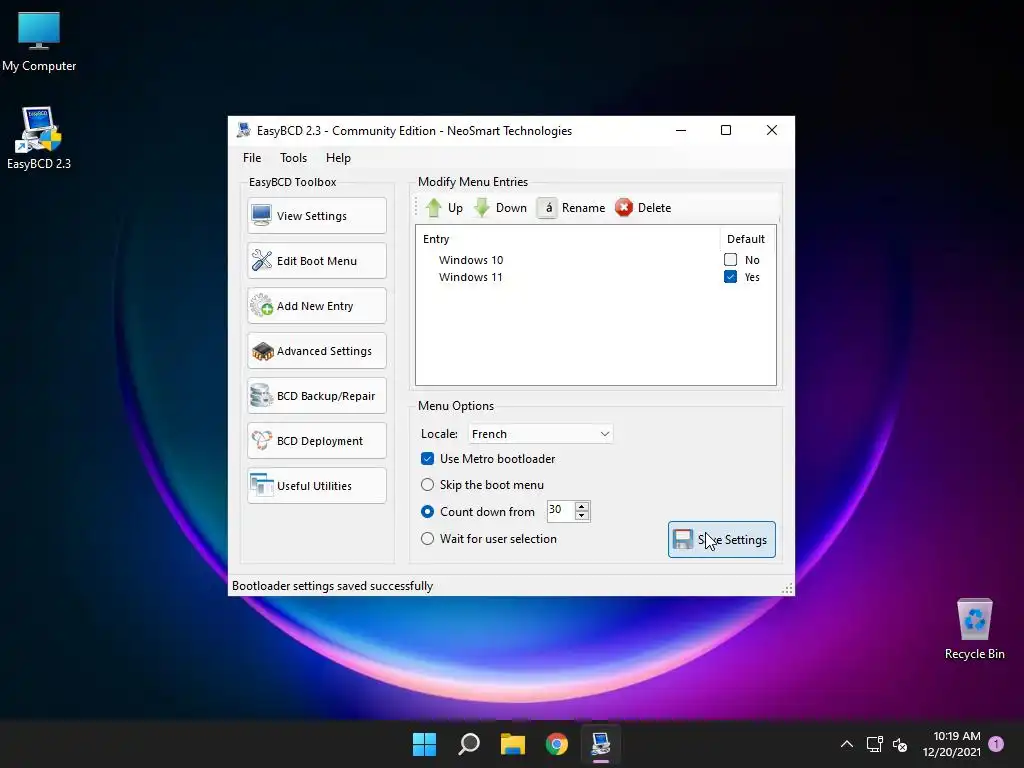
Task: Select Wait for user selection option
Action: [427, 539]
